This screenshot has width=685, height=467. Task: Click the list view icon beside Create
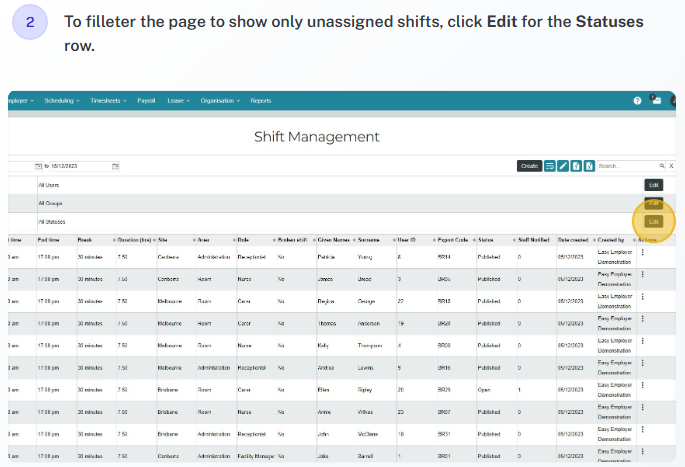[x=550, y=166]
